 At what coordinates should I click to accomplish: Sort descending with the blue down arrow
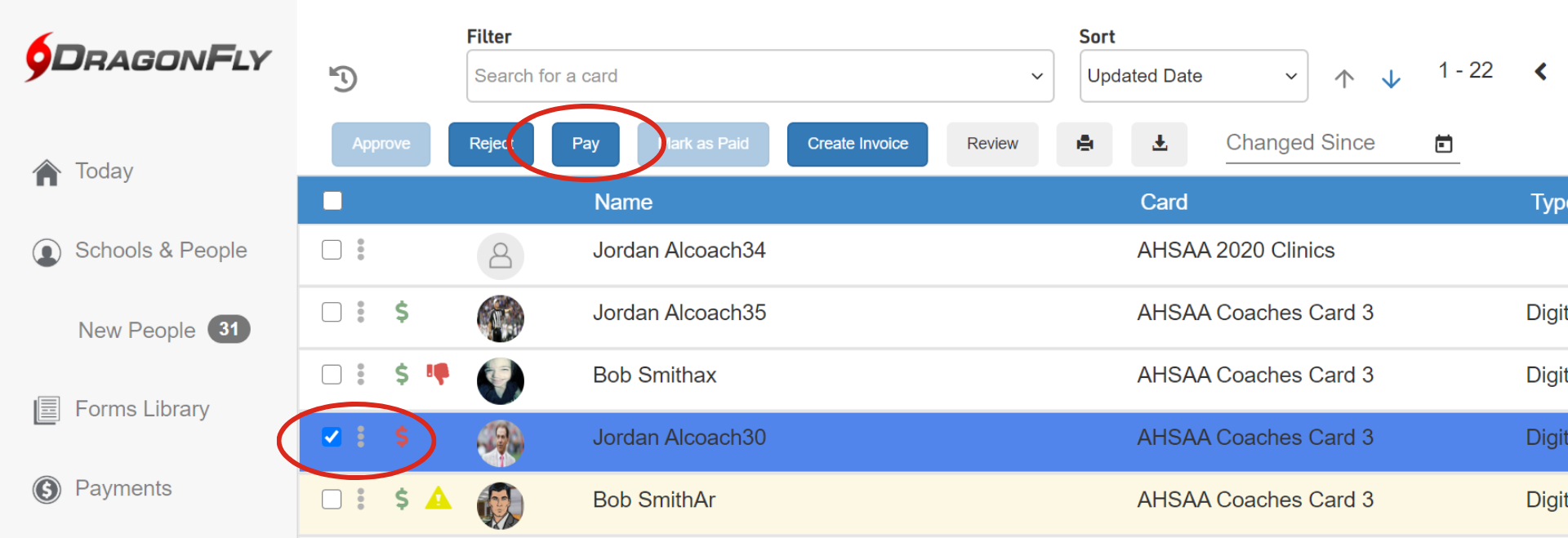(1391, 78)
